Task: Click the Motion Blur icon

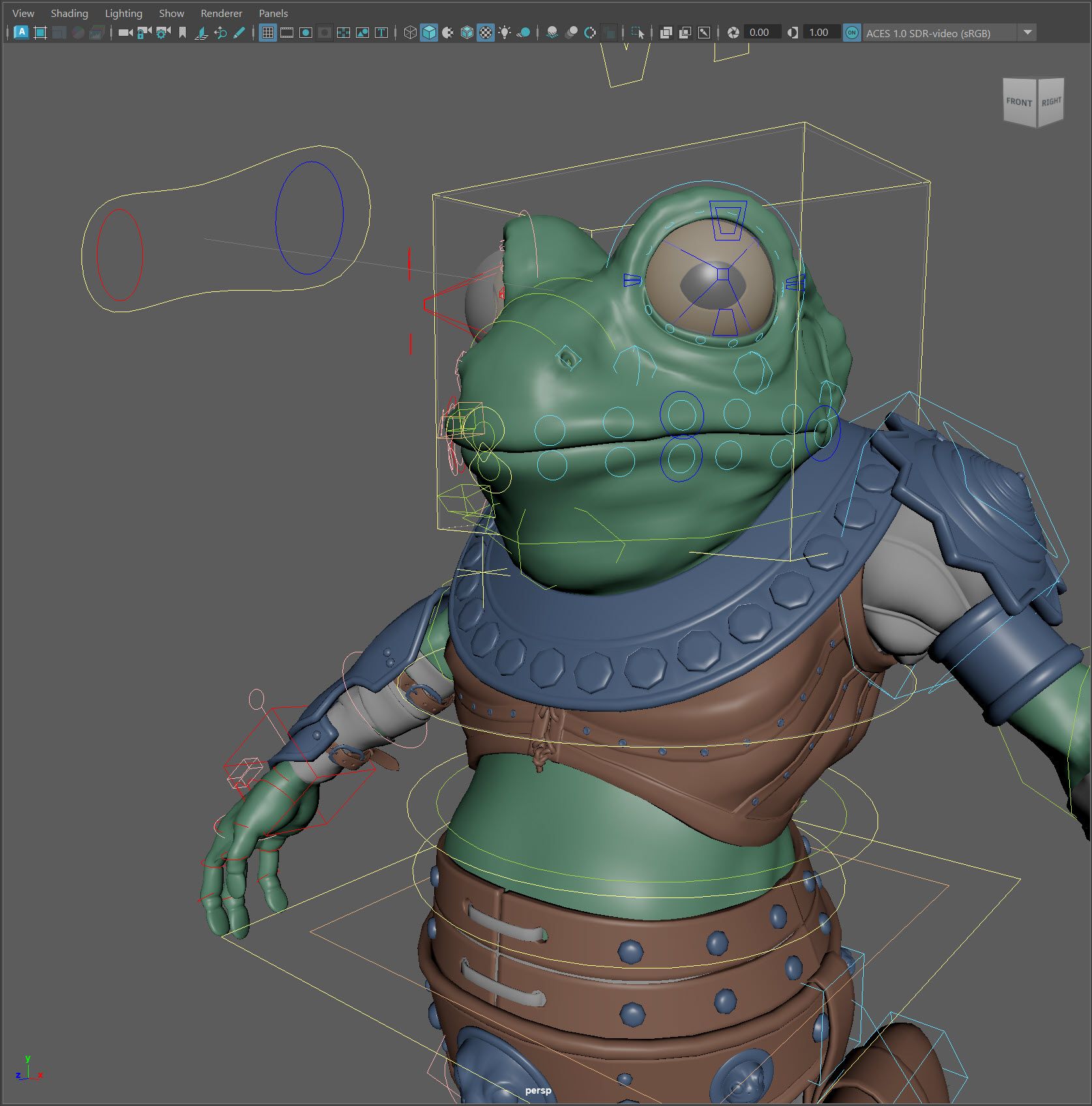Action: point(571,32)
